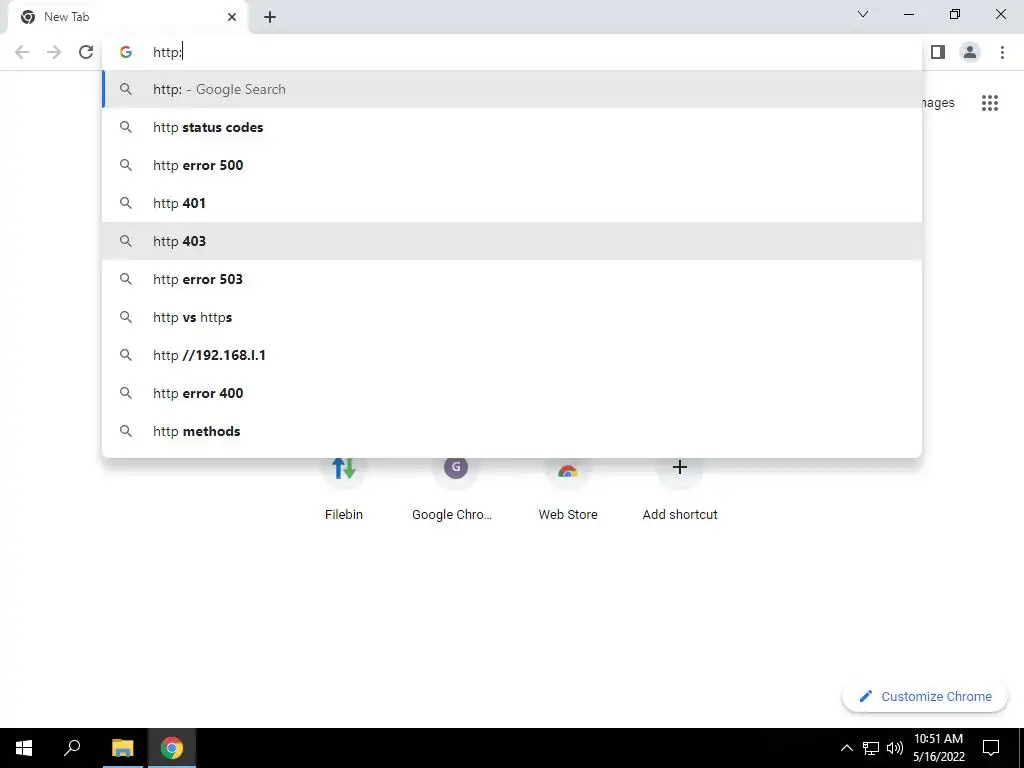This screenshot has height=768, width=1024.
Task: Click the Google logo in address bar
Action: [x=126, y=52]
